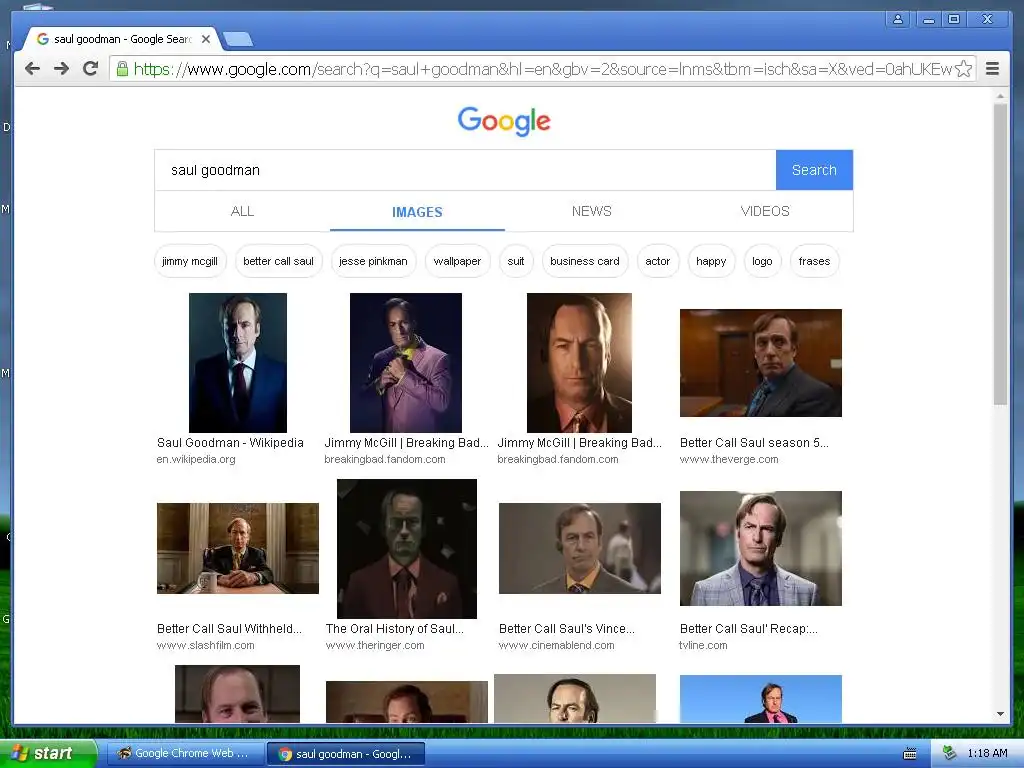Open the Wikipedia blue suit thumbnail
This screenshot has height=768, width=1024.
238,362
